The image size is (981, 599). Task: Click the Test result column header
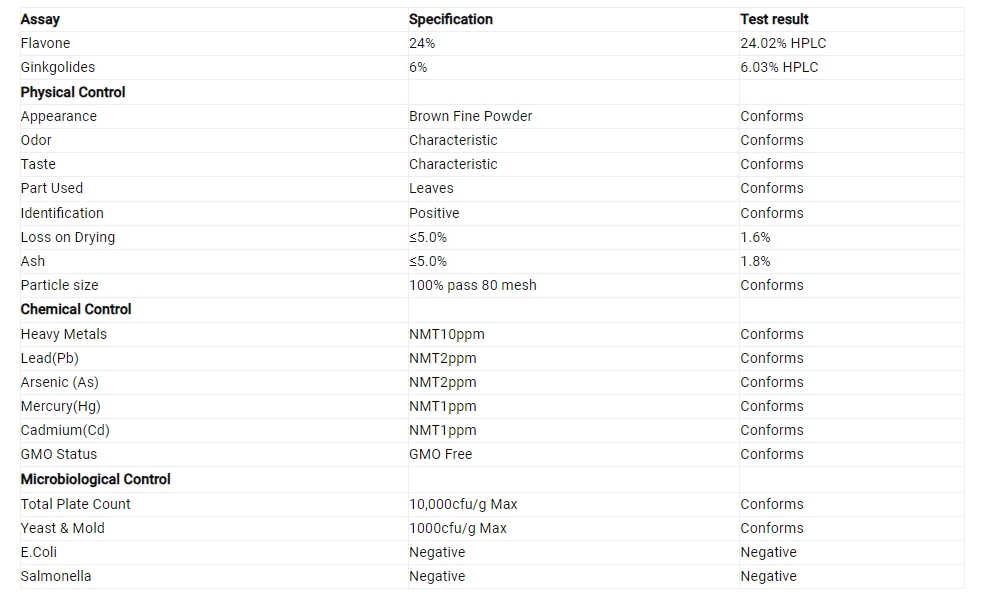point(774,19)
